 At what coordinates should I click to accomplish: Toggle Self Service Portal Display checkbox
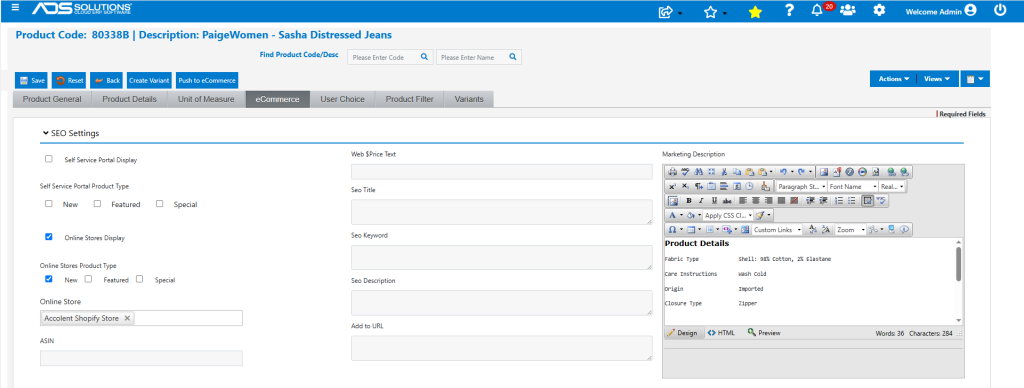click(48, 159)
